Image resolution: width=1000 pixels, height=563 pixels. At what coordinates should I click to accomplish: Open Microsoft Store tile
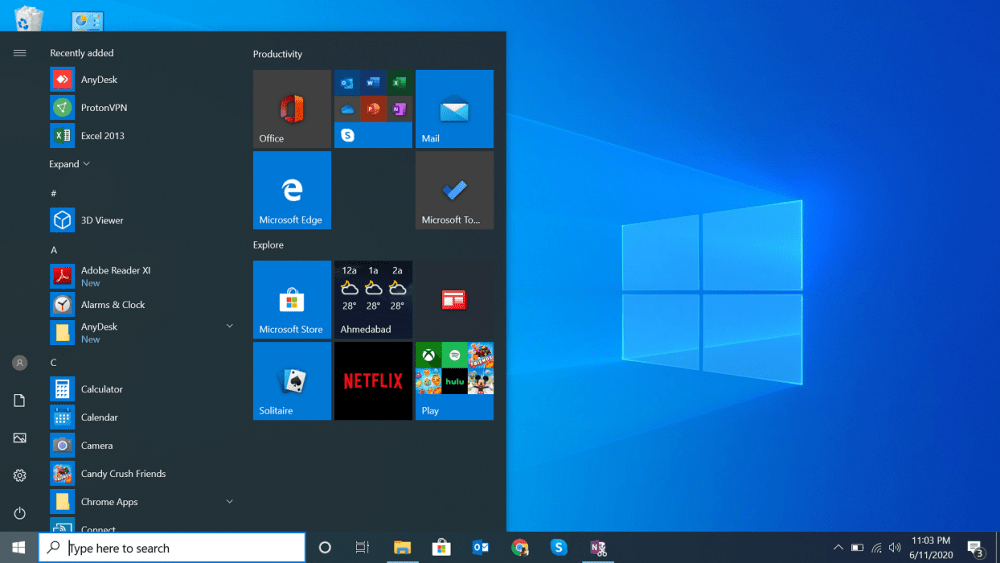click(x=292, y=300)
